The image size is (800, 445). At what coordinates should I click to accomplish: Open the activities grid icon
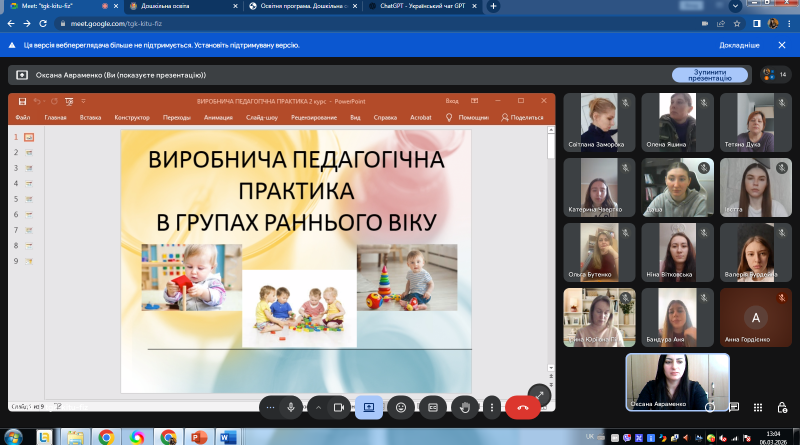pos(758,407)
